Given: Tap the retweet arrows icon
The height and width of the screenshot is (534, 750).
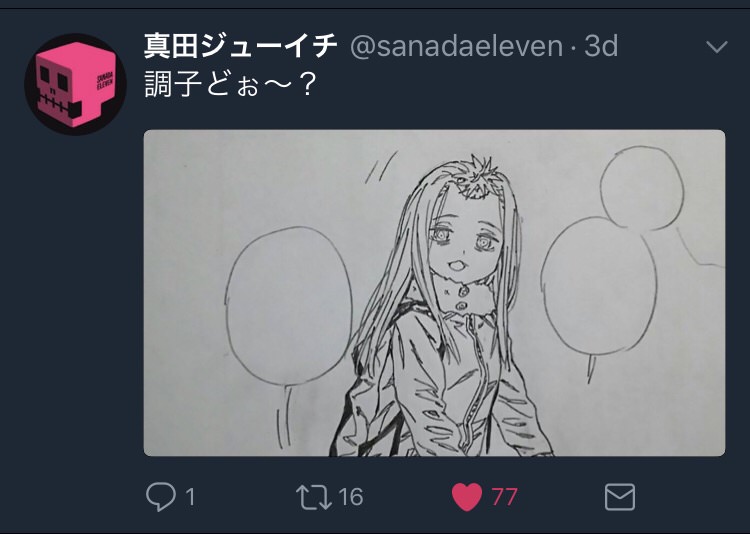Looking at the screenshot, I should click(x=313, y=496).
